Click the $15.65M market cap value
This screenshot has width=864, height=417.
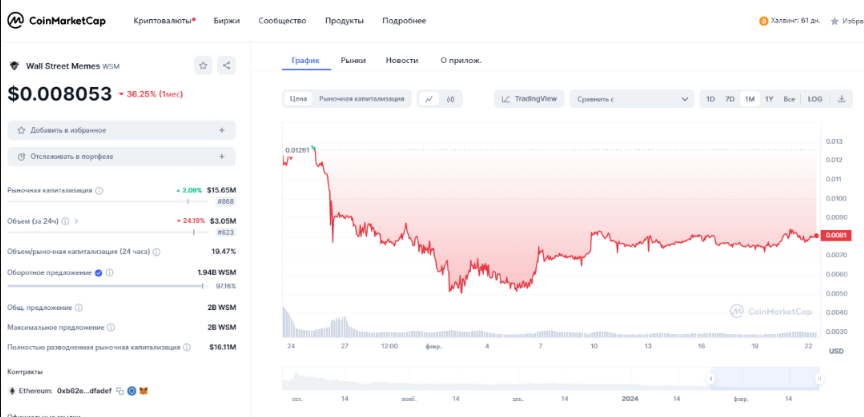pyautogui.click(x=222, y=191)
